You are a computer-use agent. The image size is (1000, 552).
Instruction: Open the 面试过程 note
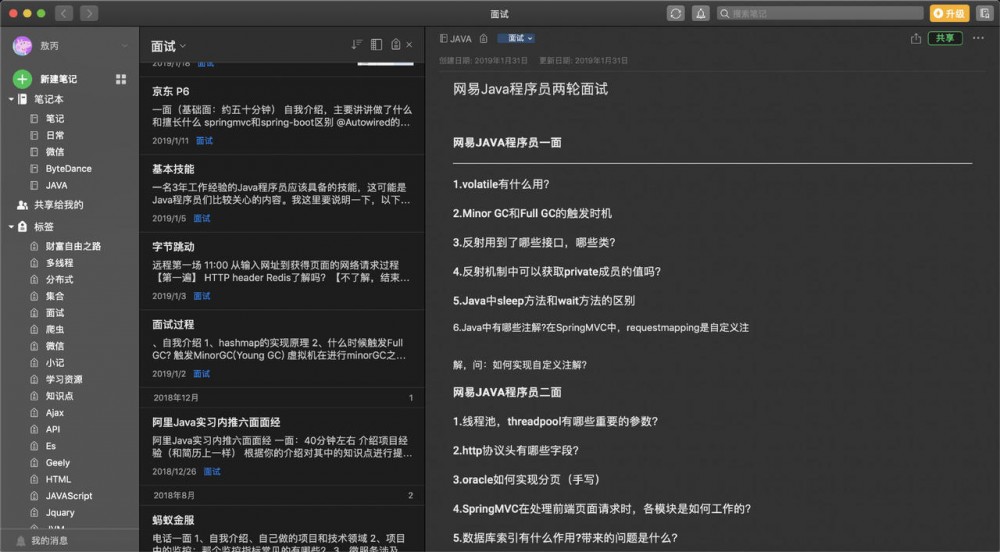click(x=282, y=349)
